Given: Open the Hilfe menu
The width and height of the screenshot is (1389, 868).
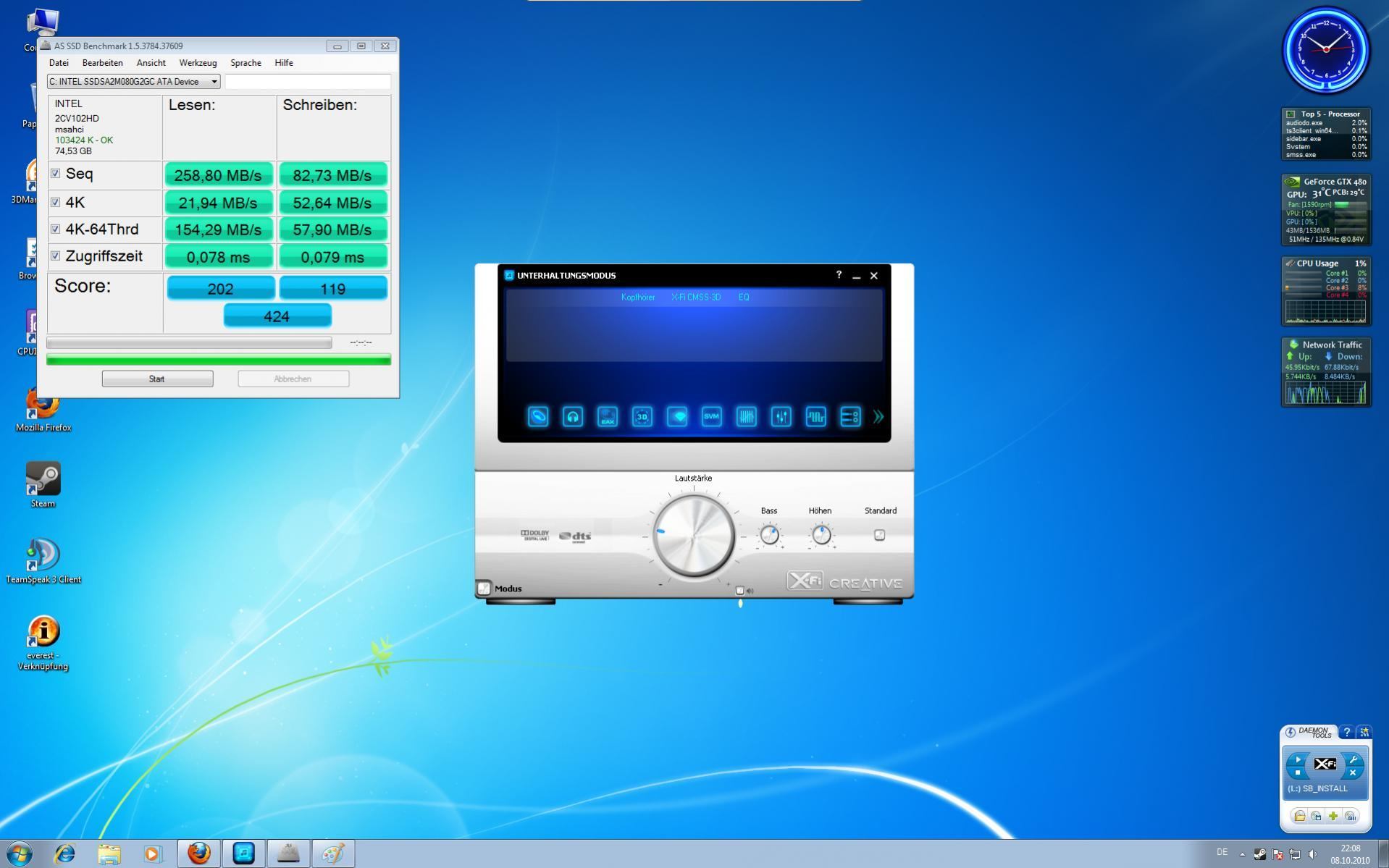Looking at the screenshot, I should [284, 63].
